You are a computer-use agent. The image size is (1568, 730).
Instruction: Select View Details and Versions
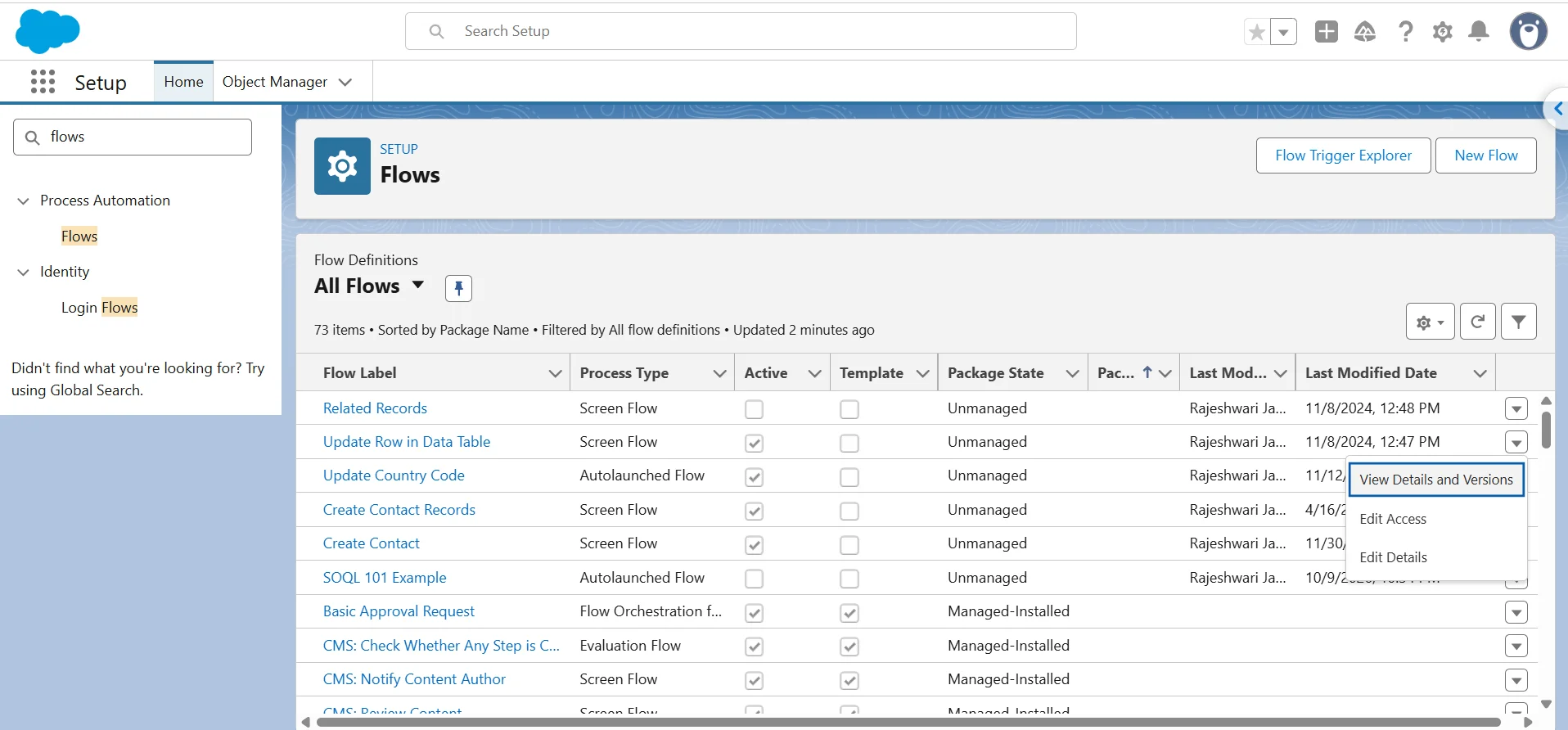pos(1436,480)
